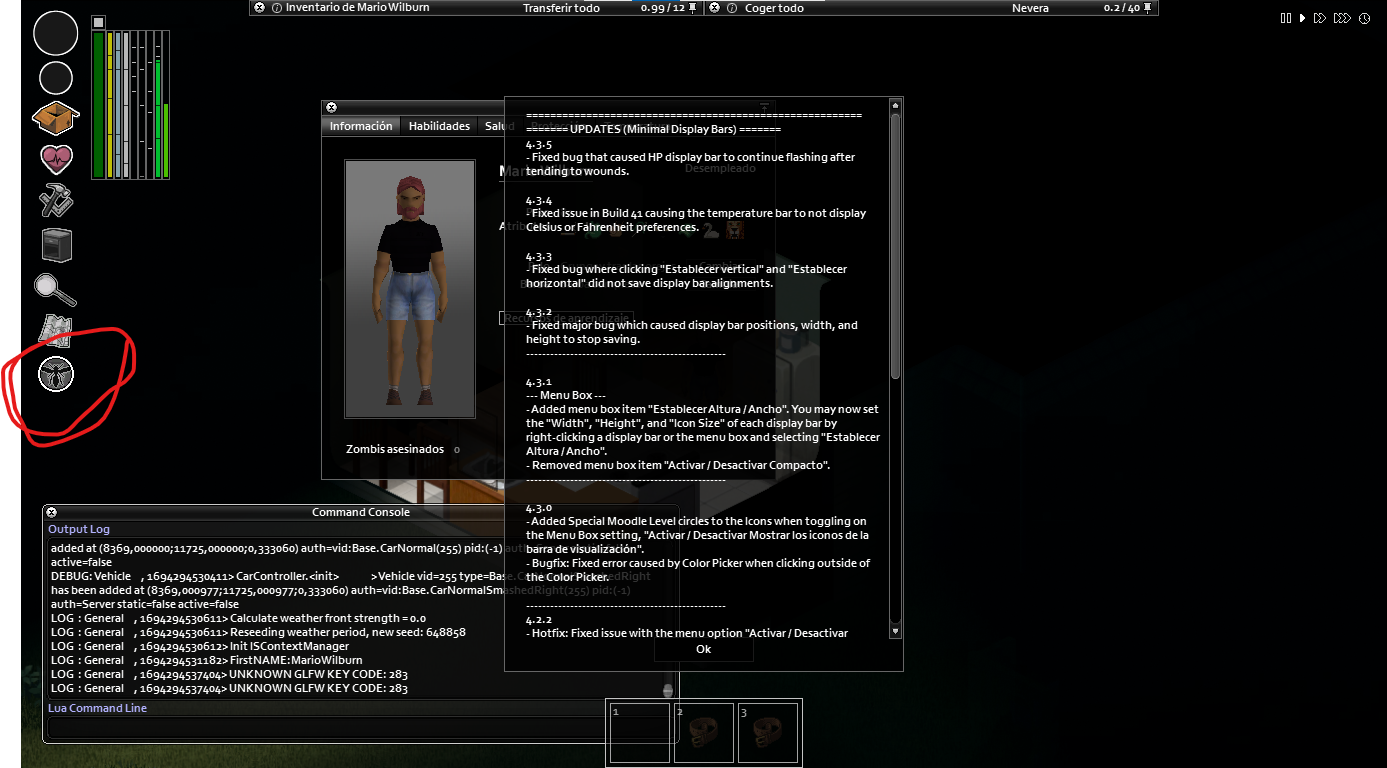Click the 4.3.5 version heading

coord(538,145)
